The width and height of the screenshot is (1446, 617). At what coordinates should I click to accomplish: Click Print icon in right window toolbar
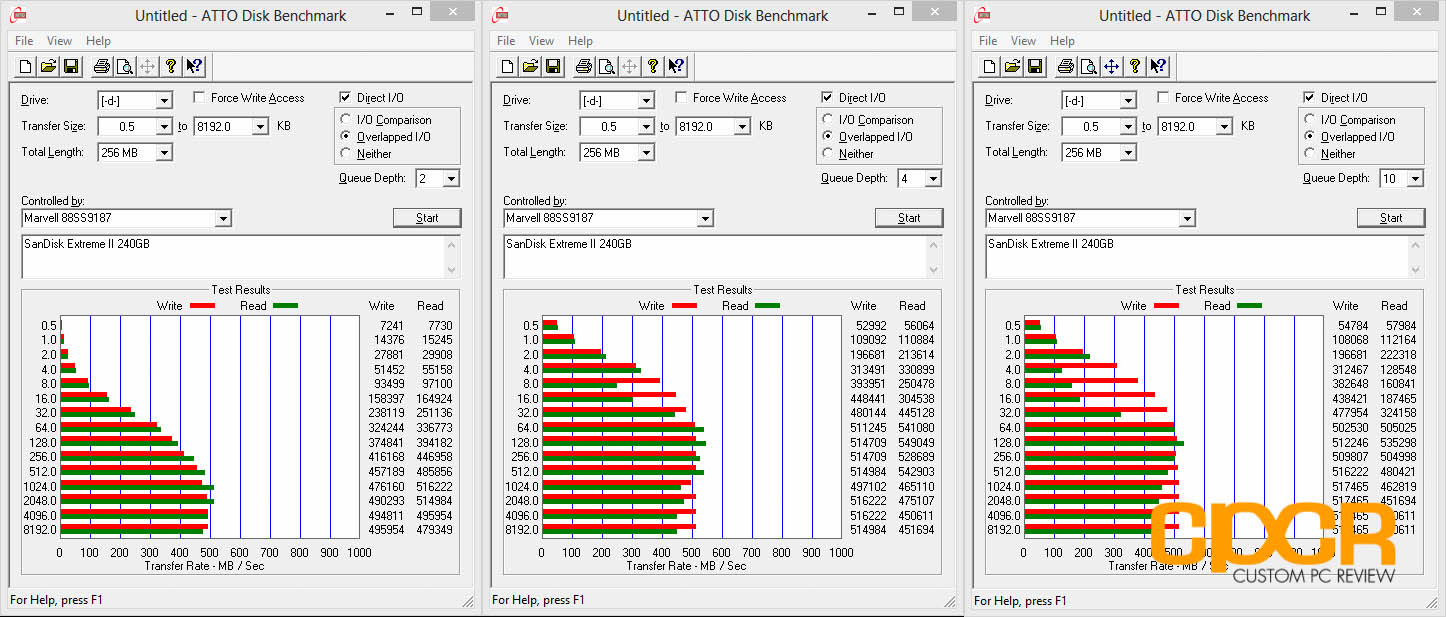(x=1065, y=66)
